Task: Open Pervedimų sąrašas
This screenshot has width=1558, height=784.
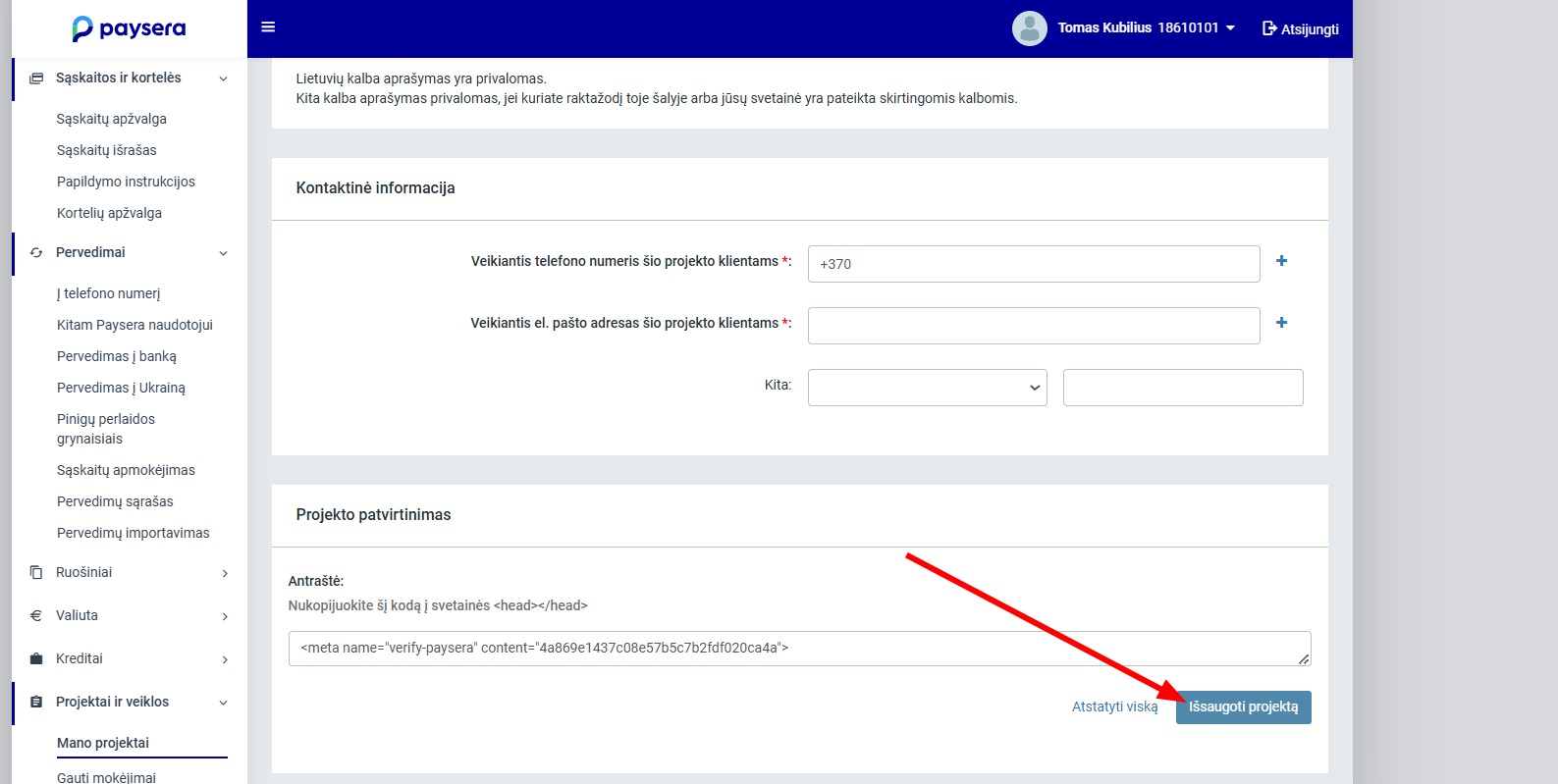Action: pyautogui.click(x=115, y=501)
